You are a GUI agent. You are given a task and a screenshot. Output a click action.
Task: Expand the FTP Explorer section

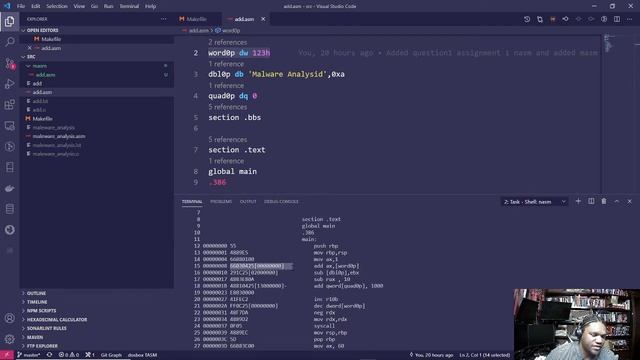pyautogui.click(x=42, y=346)
